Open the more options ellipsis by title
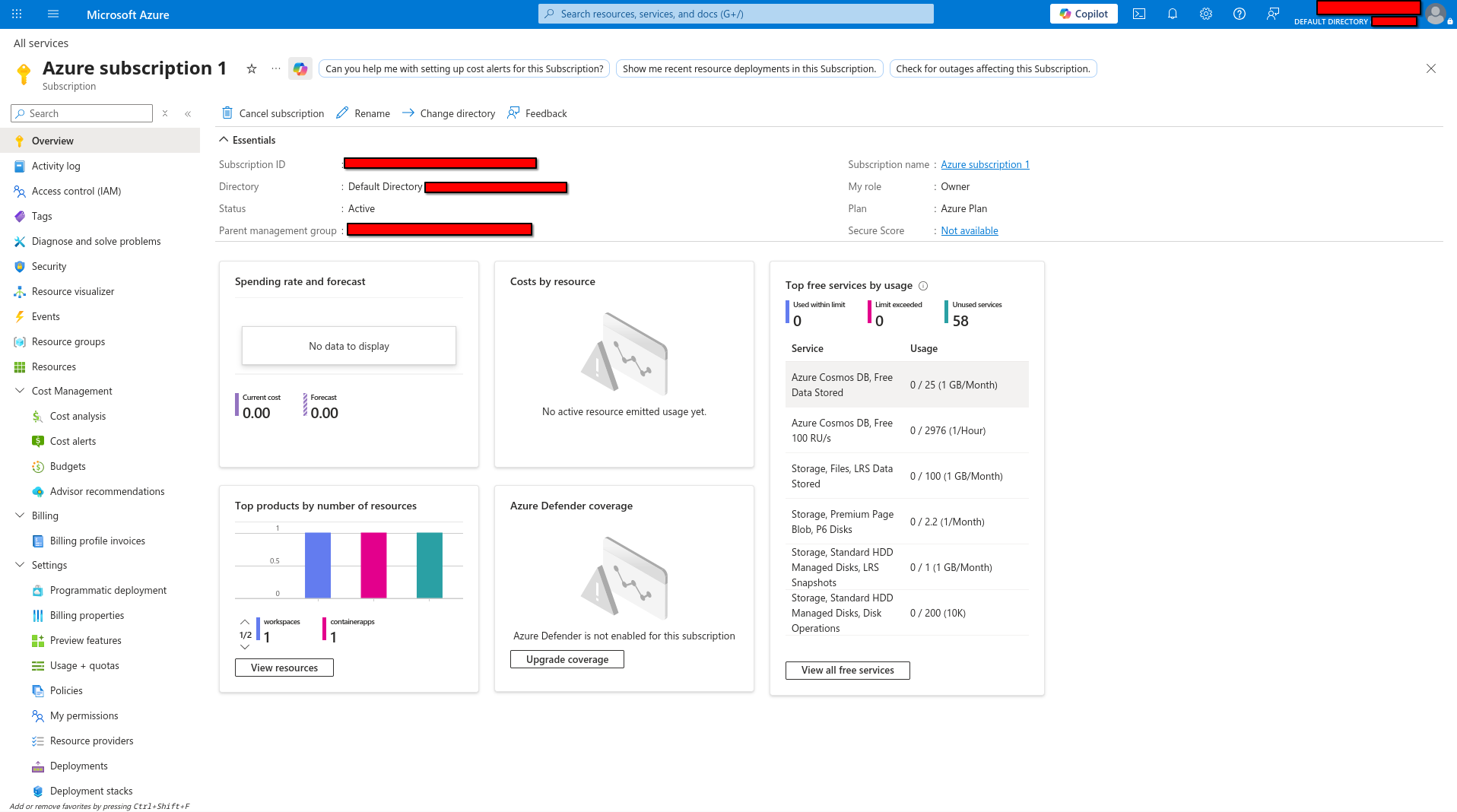1457x812 pixels. 276,68
